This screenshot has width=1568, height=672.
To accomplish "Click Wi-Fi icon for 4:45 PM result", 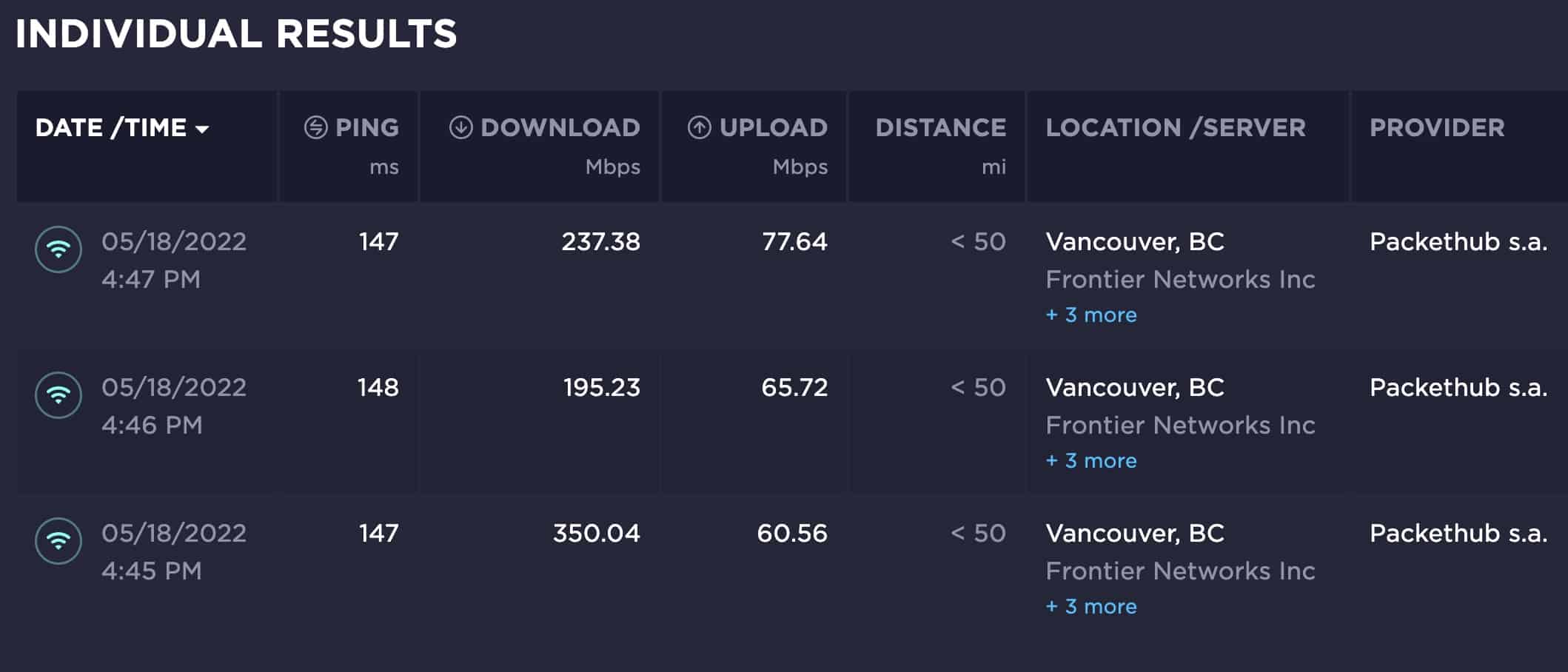I will click(58, 541).
